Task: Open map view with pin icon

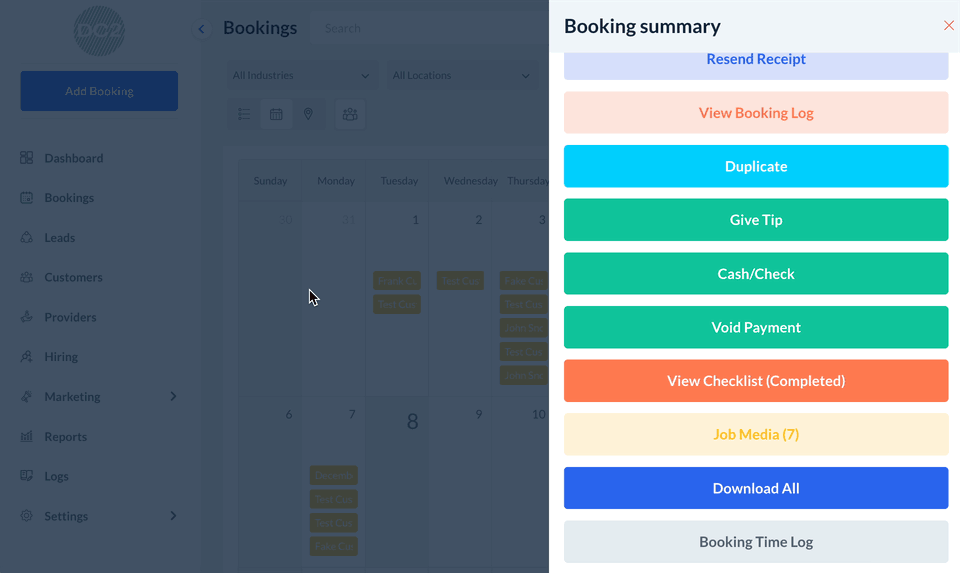Action: coord(308,115)
